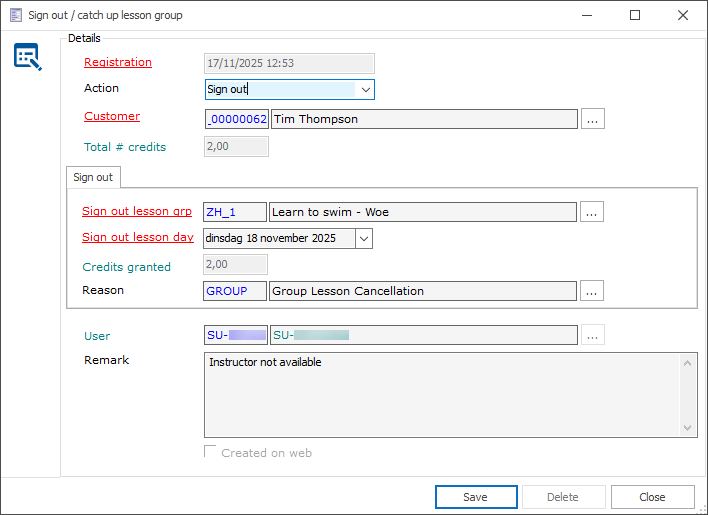708x515 pixels.
Task: Click the sign-out details icon on left
Action: coord(28,57)
